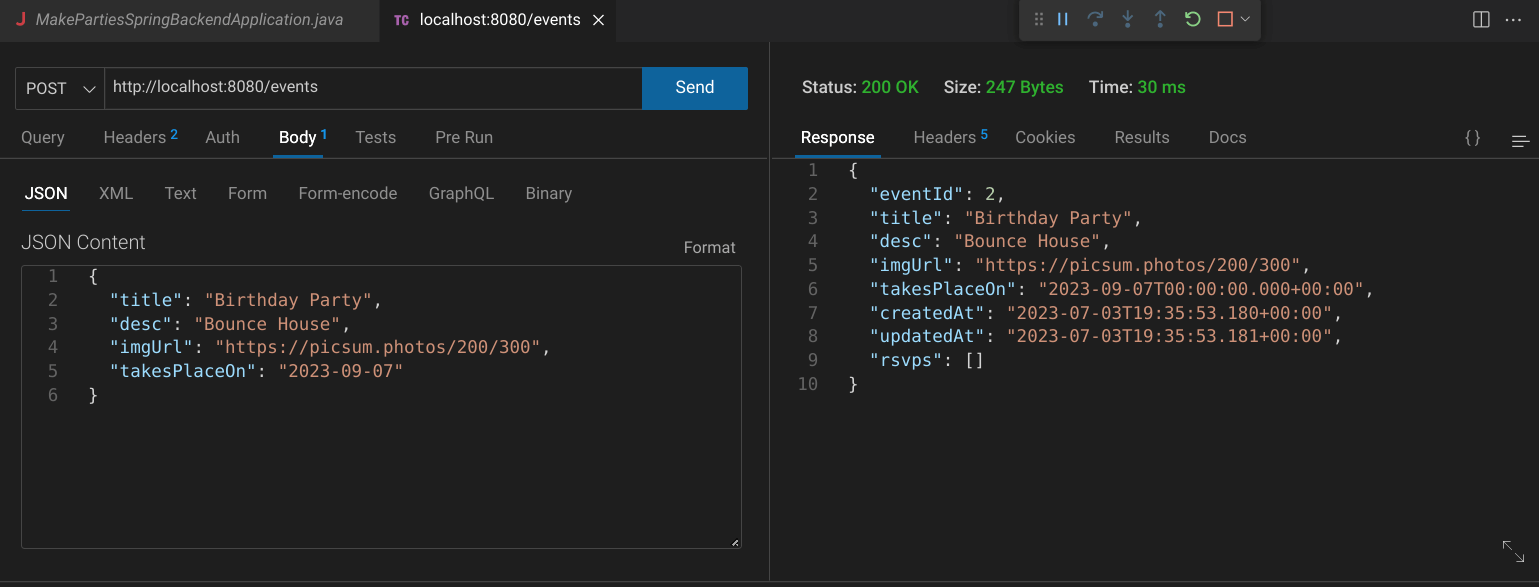Click the debugger Step Over icon
Screen dimensions: 1539x587
tap(1095, 19)
